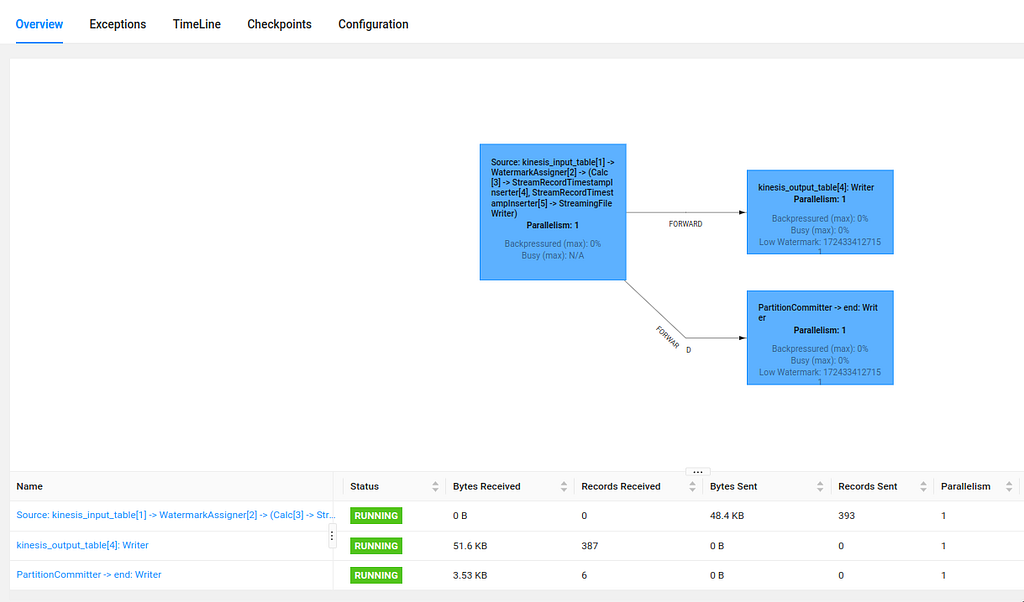Sort by Bytes Received arrows

tap(564, 486)
